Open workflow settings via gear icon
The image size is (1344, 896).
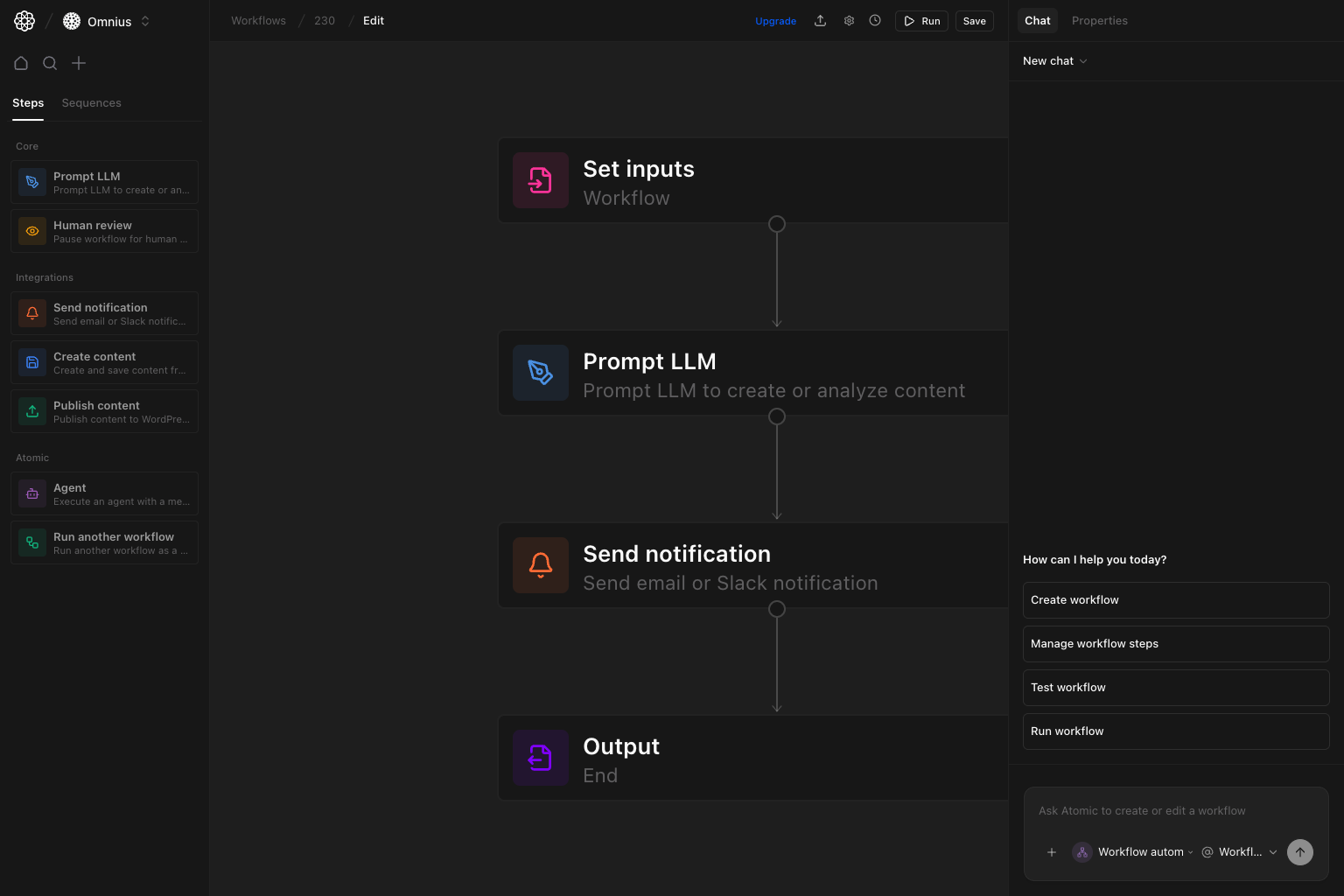click(849, 20)
